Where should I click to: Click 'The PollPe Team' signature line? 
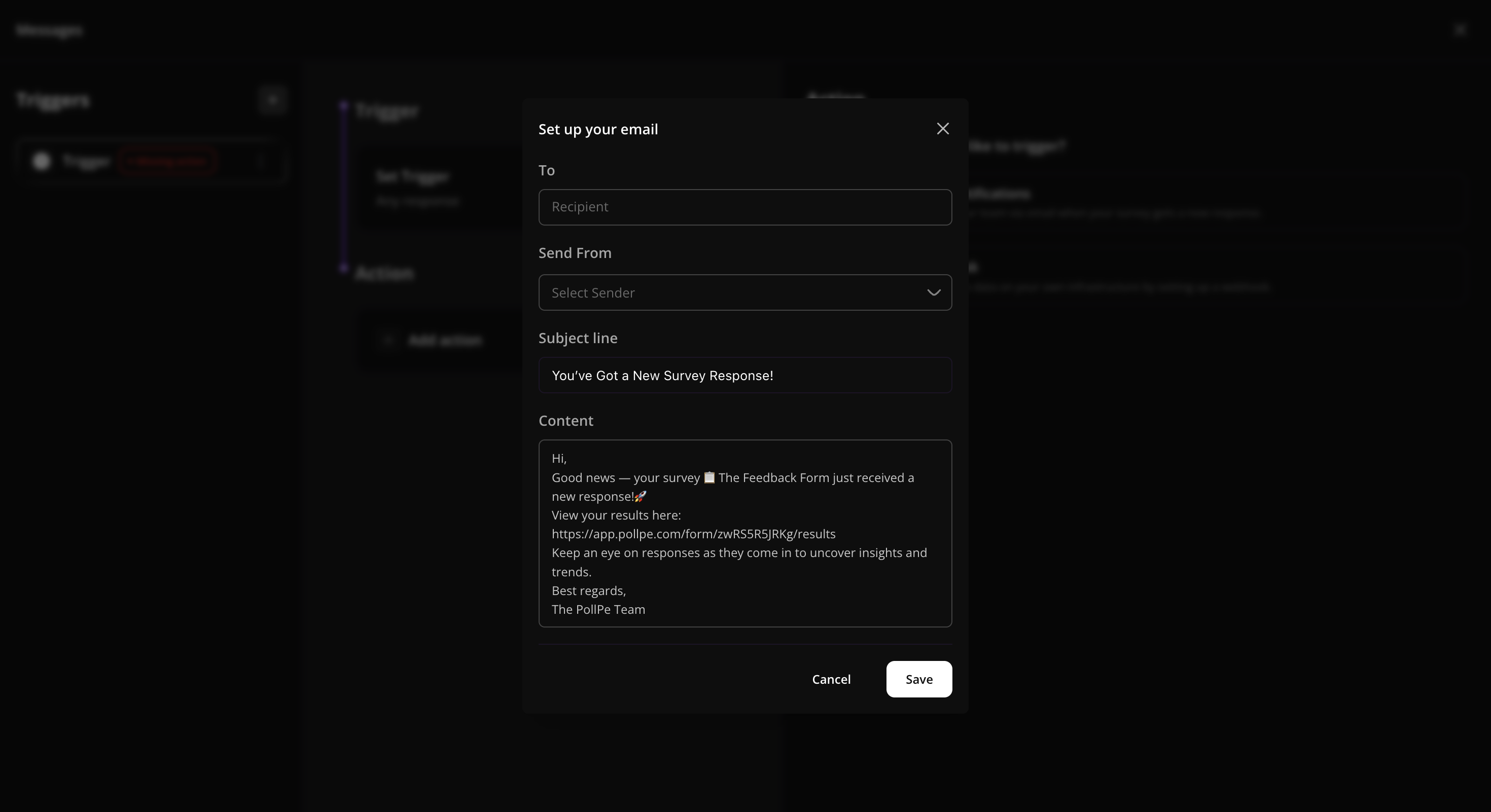(598, 610)
